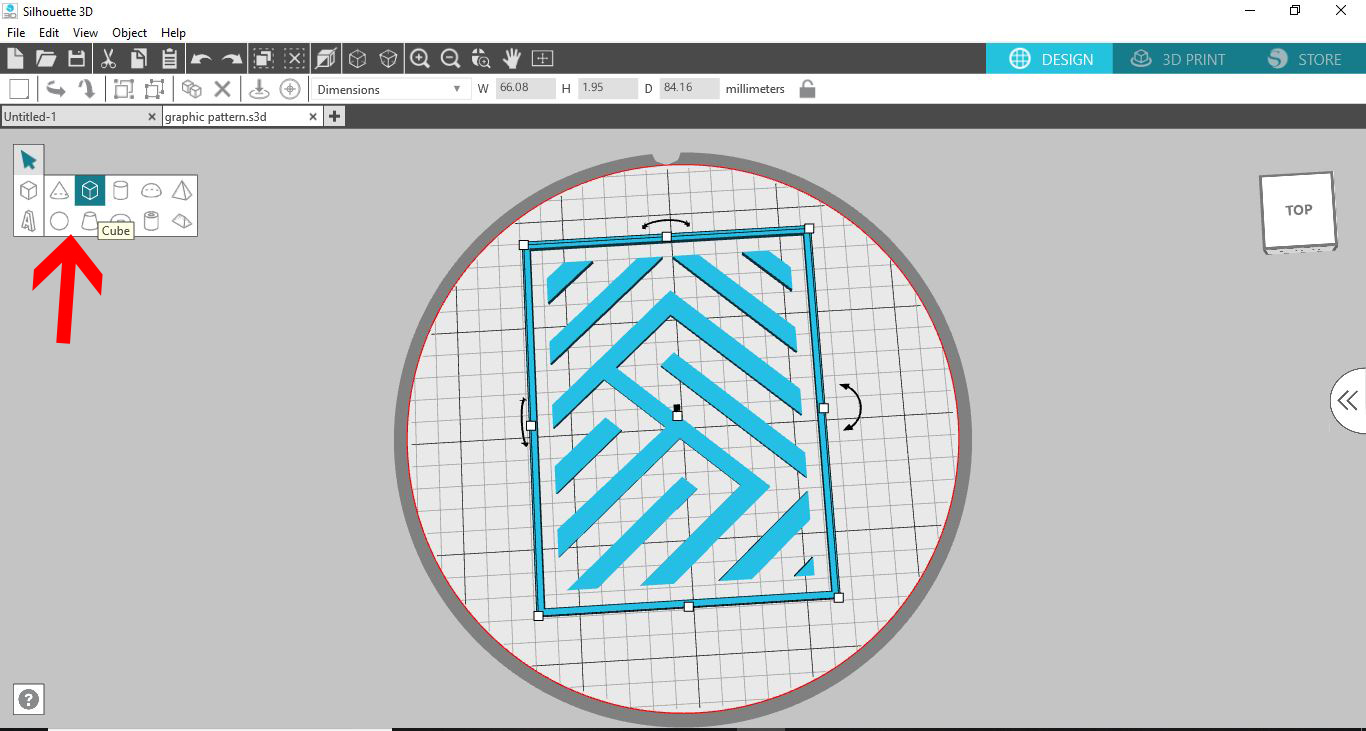
Task: Zoom in with the plus magnifier
Action: (420, 58)
